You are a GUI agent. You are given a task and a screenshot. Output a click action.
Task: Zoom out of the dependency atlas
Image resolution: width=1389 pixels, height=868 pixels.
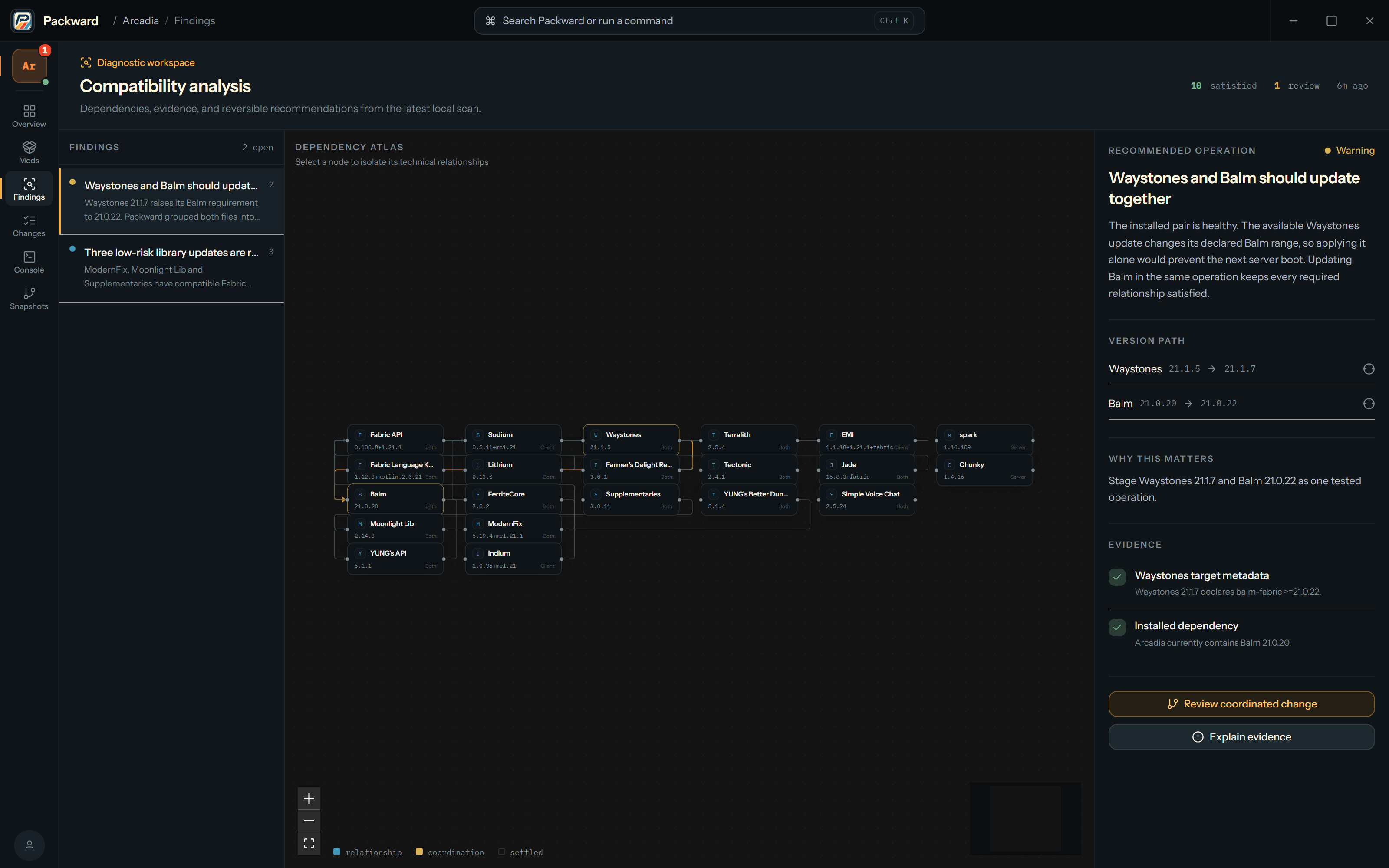[x=309, y=821]
